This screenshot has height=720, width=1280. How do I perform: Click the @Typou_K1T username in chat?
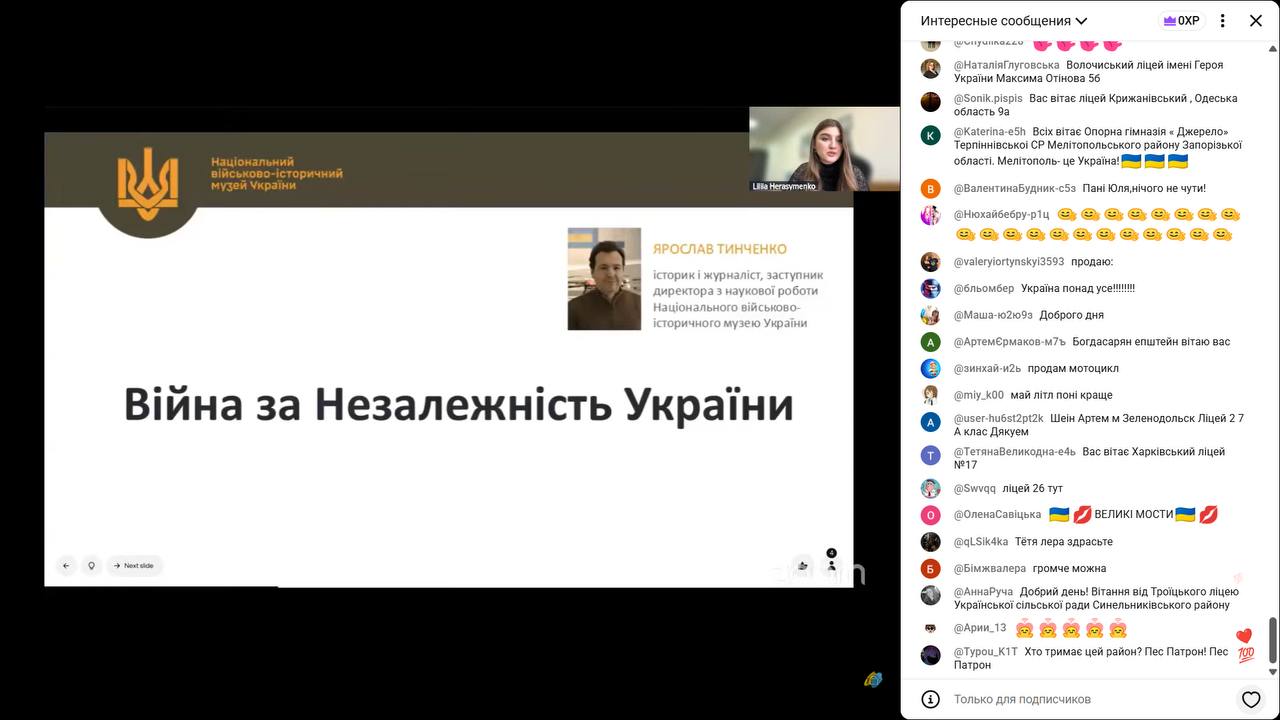[985, 652]
